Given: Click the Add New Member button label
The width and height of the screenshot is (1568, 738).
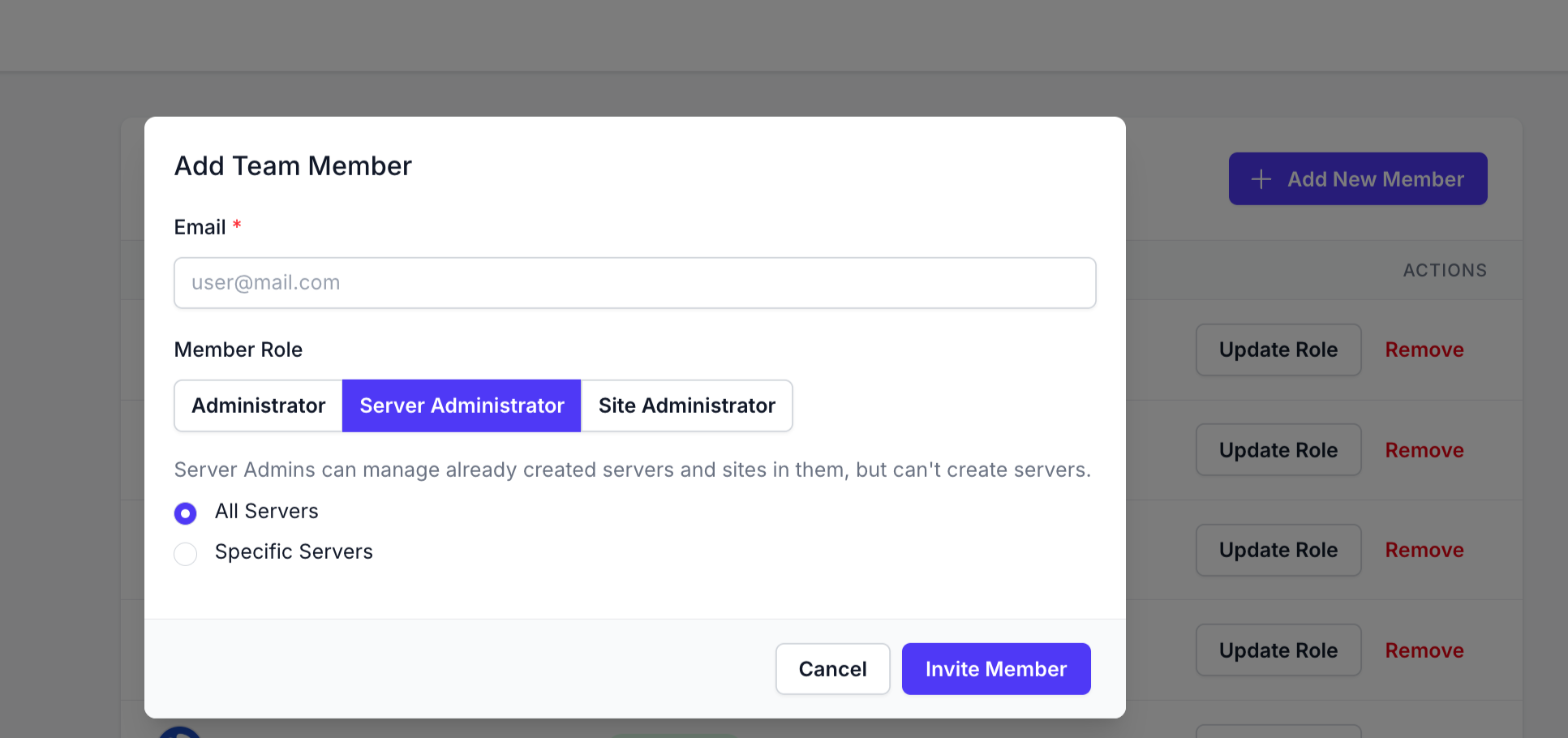Looking at the screenshot, I should click(x=1375, y=179).
